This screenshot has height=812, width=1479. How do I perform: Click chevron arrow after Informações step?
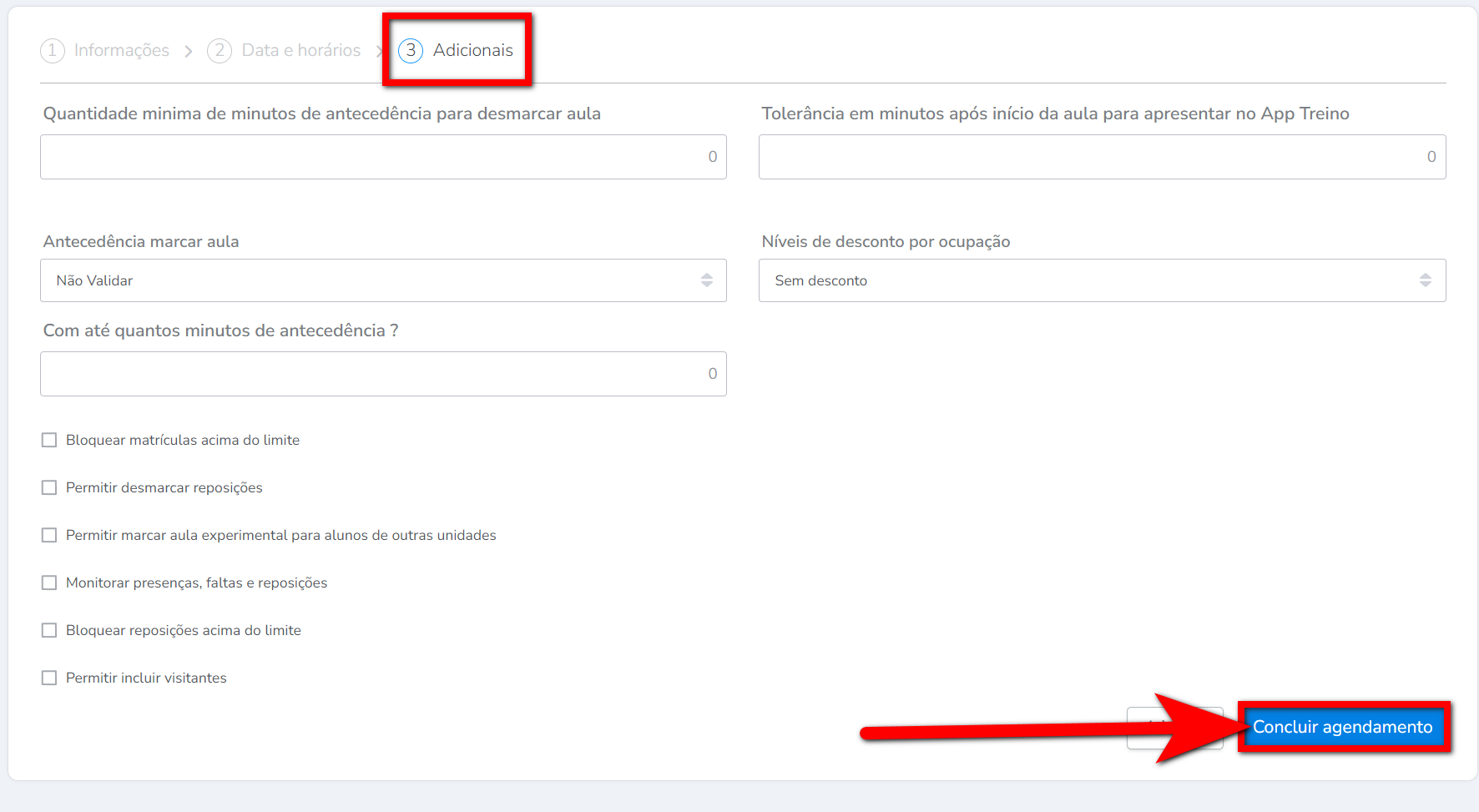(x=189, y=52)
